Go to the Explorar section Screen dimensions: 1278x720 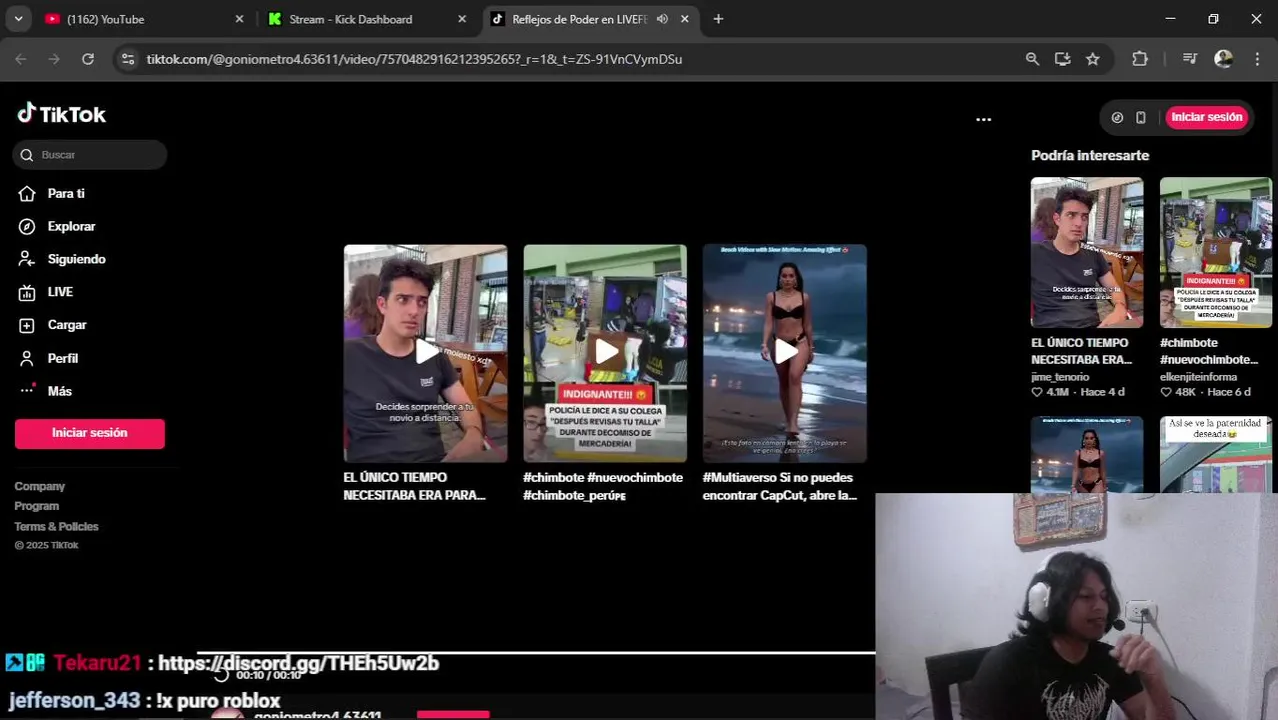click(x=71, y=226)
